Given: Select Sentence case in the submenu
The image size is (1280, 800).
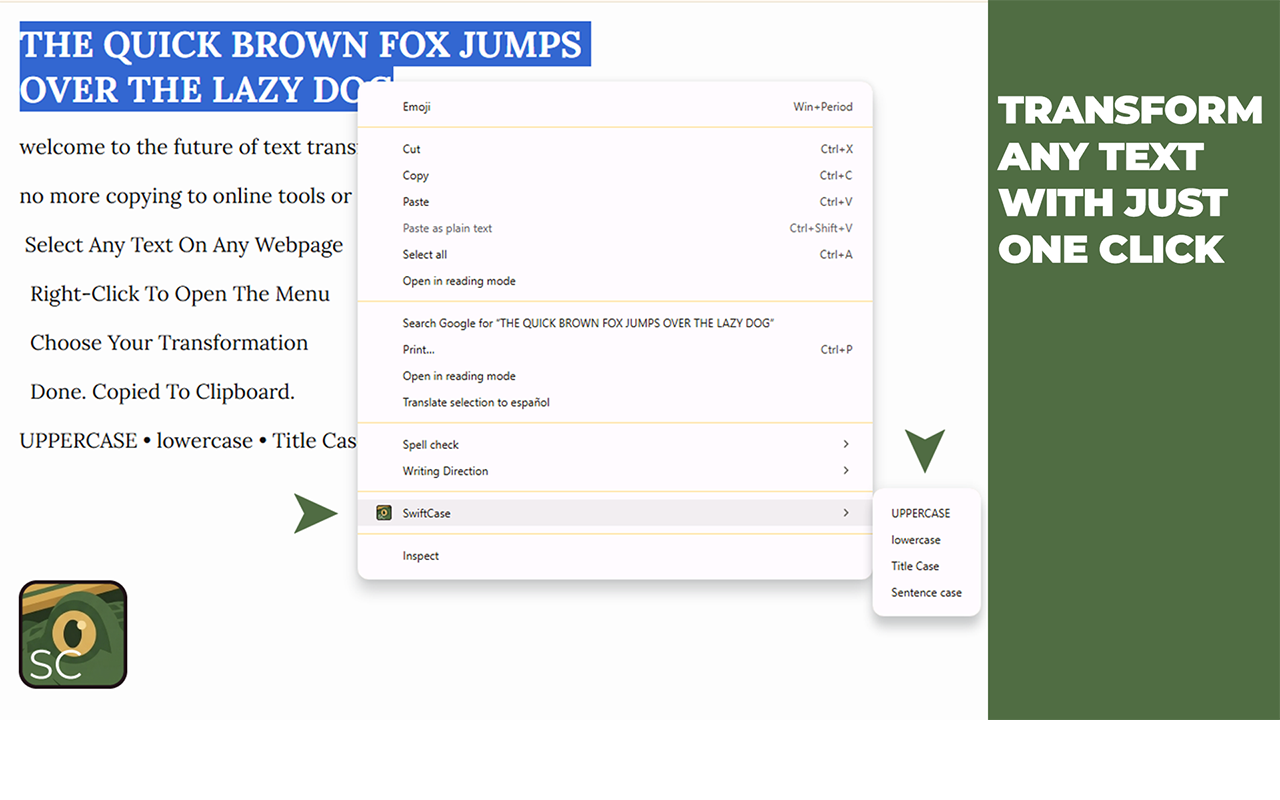Looking at the screenshot, I should coord(926,593).
